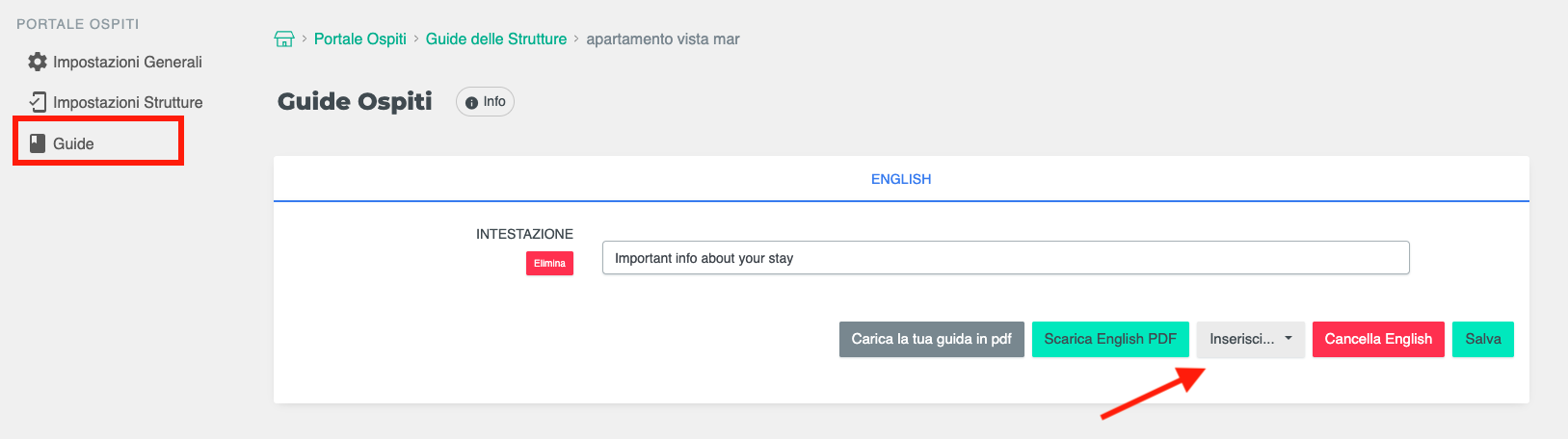The height and width of the screenshot is (439, 1568).
Task: Click the checklist icon beside Impostazioni Strutture
Action: (38, 102)
